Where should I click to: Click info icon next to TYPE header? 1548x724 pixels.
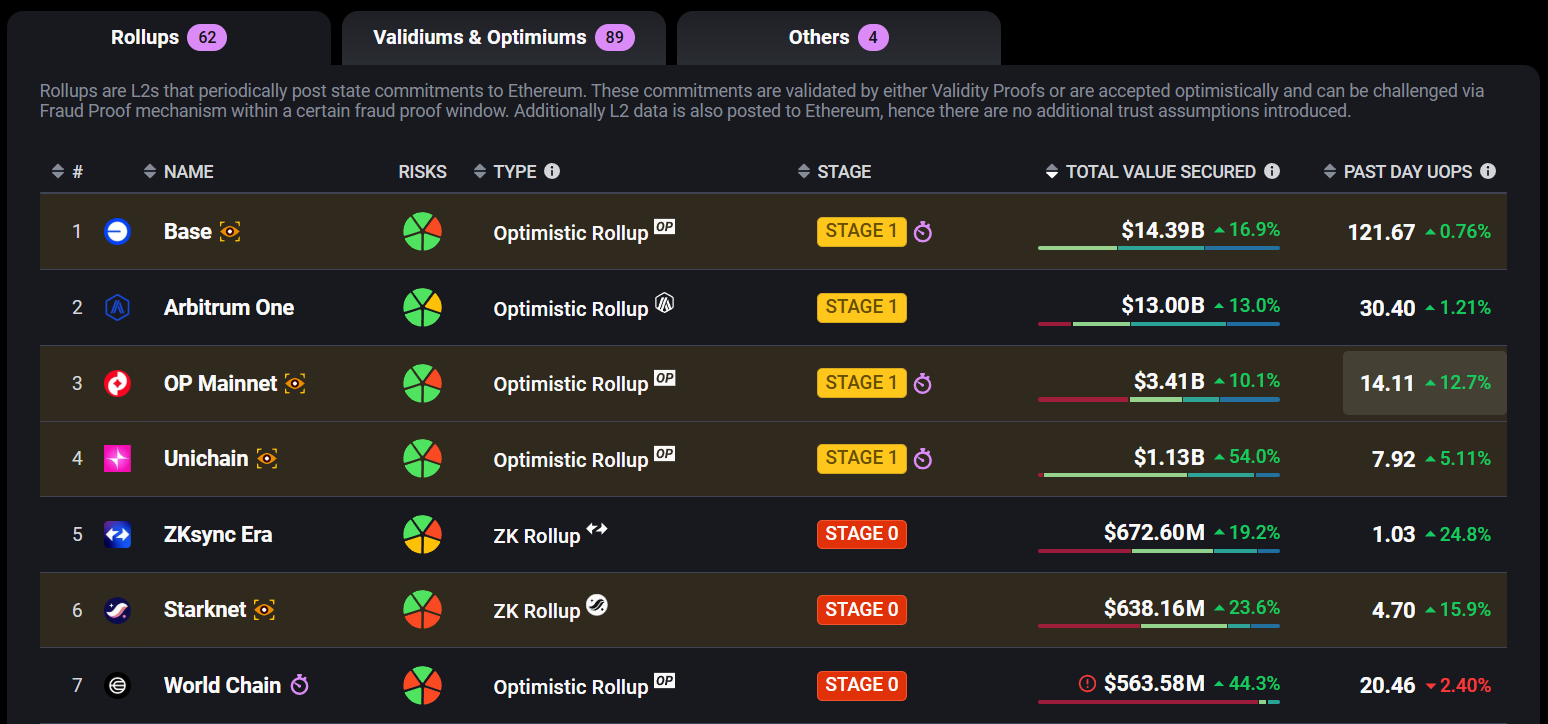point(552,171)
